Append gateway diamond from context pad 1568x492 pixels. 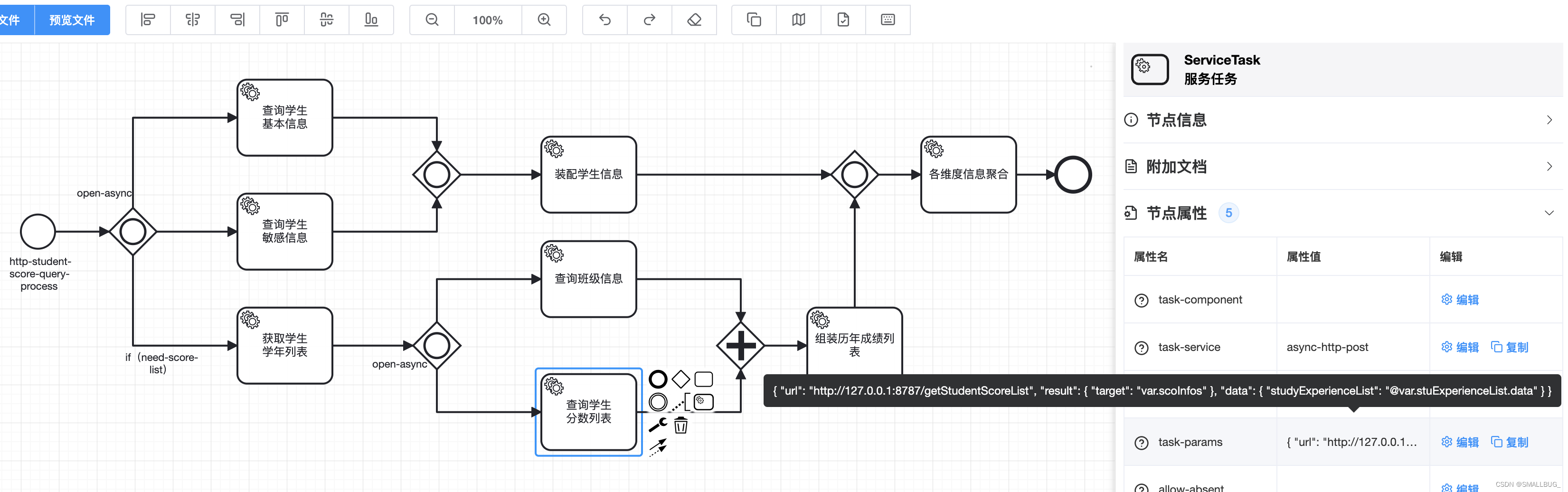tap(680, 379)
